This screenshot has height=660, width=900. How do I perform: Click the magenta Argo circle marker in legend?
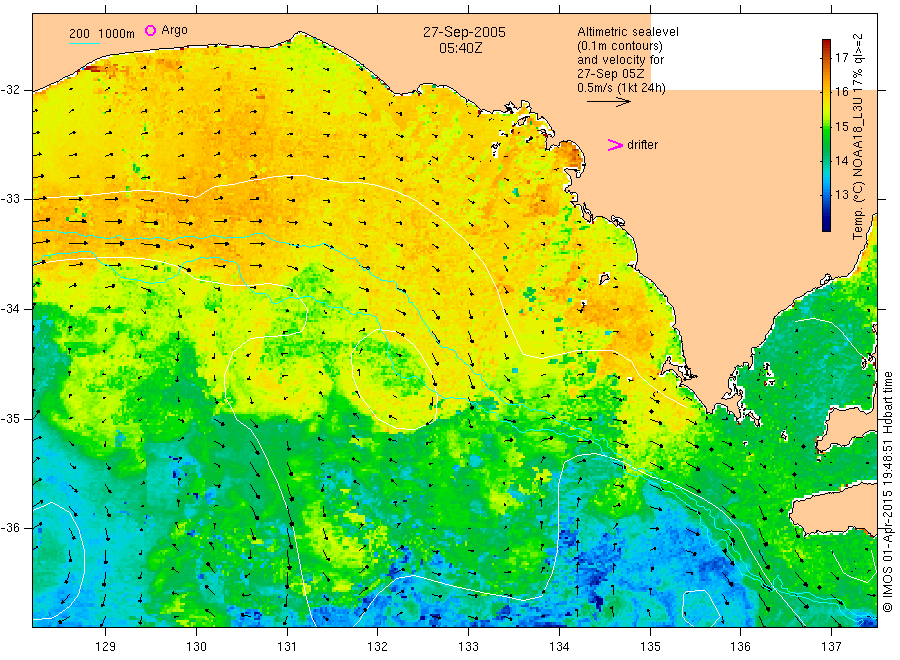(150, 30)
